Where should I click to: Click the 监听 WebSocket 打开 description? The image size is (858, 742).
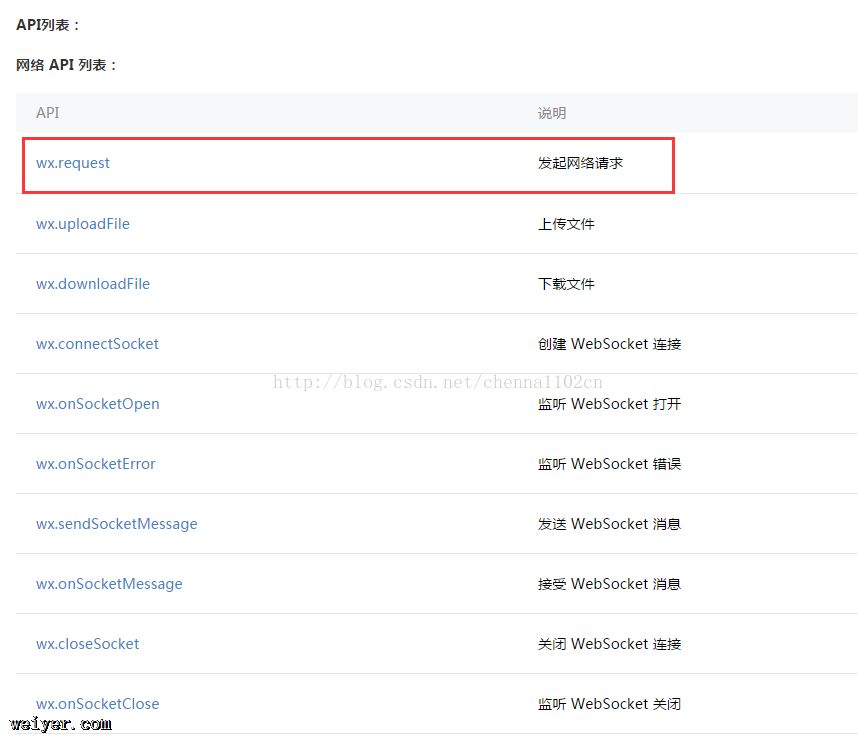(609, 404)
